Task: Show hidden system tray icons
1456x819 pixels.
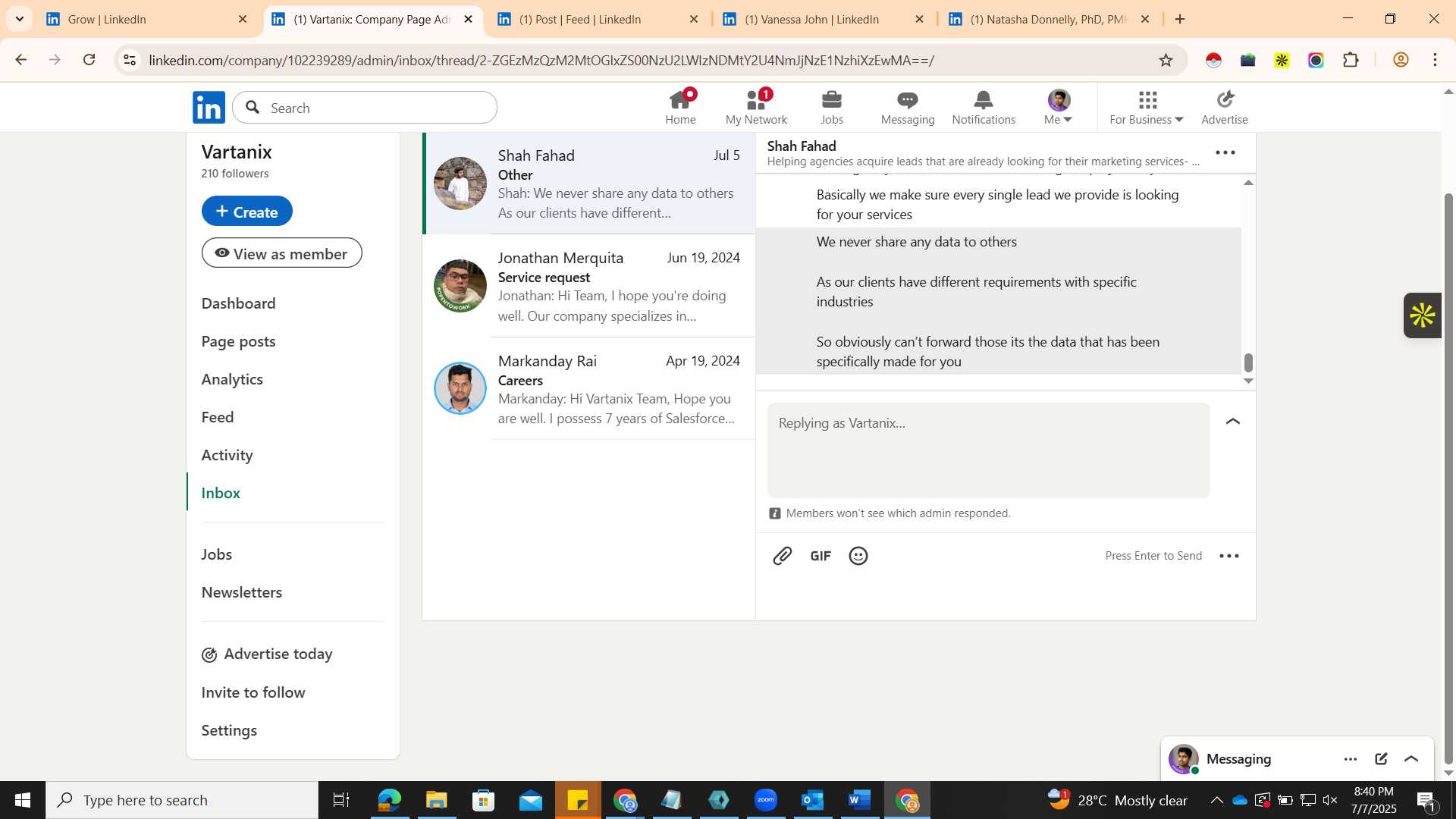Action: [1216, 800]
